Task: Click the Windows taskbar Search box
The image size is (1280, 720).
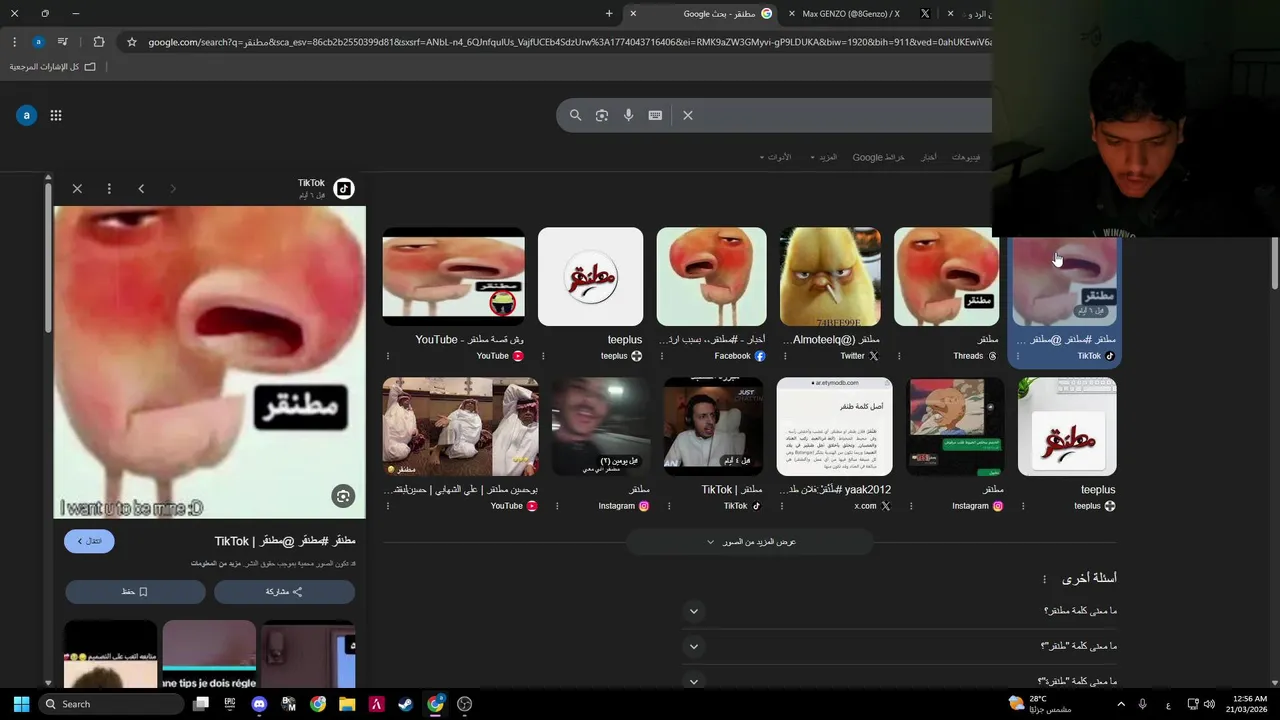Action: [110, 704]
